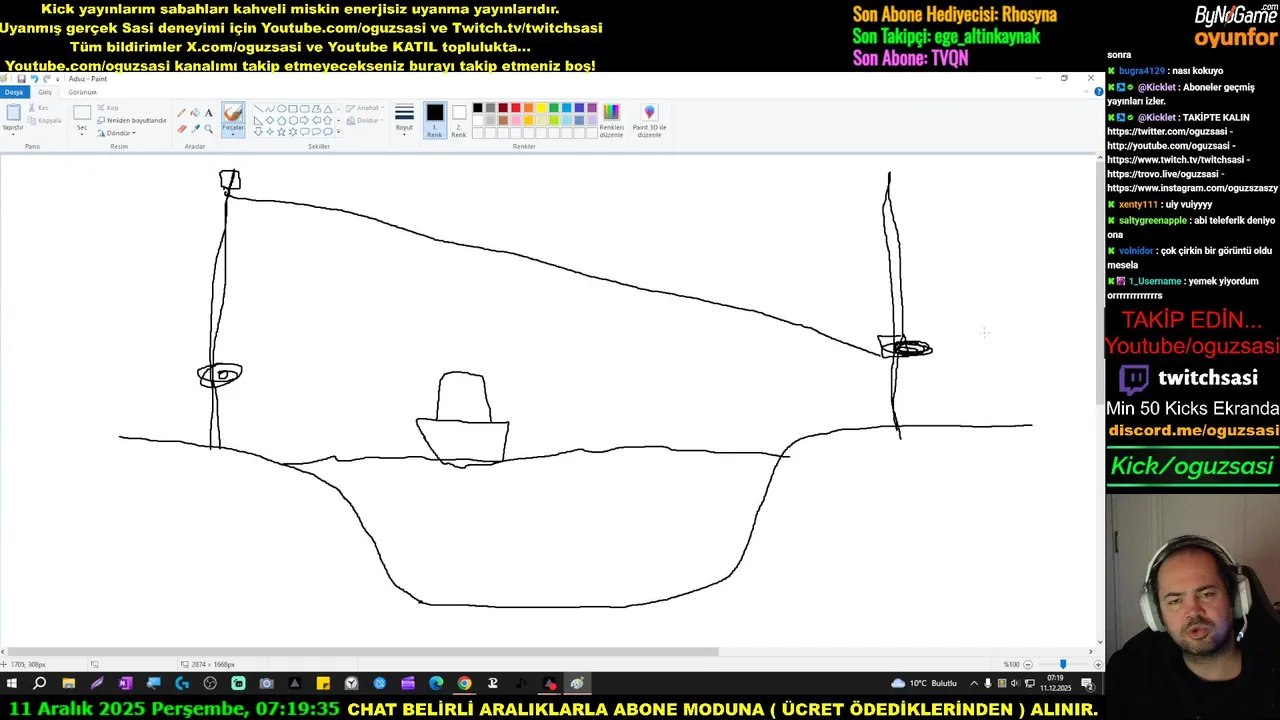Screen dimensions: 1280x720
Task: Click the Paint help question mark icon
Action: [x=1099, y=92]
